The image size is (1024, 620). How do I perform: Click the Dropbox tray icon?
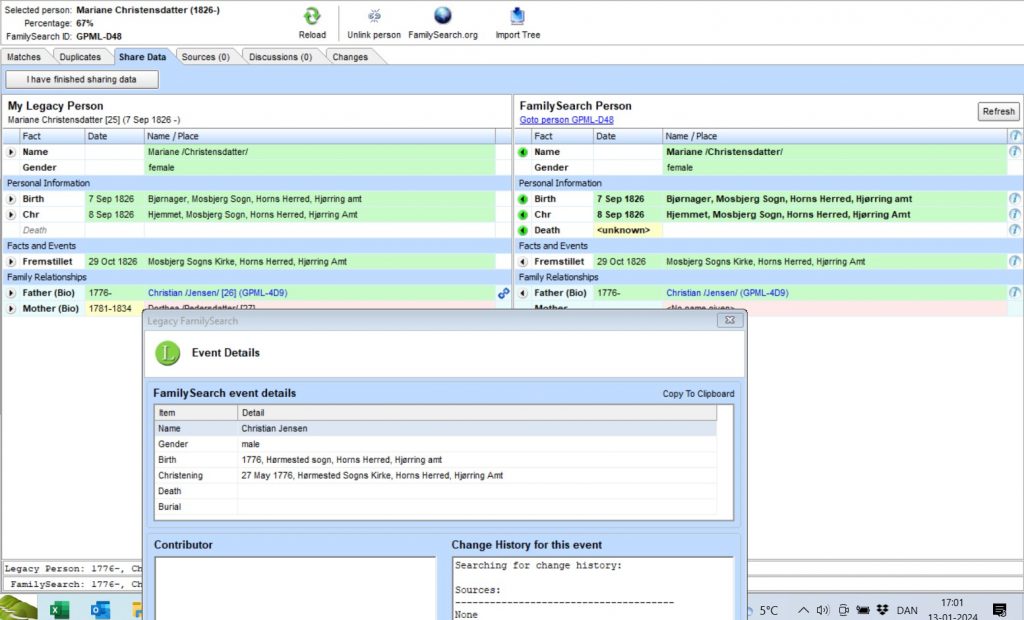tap(882, 610)
